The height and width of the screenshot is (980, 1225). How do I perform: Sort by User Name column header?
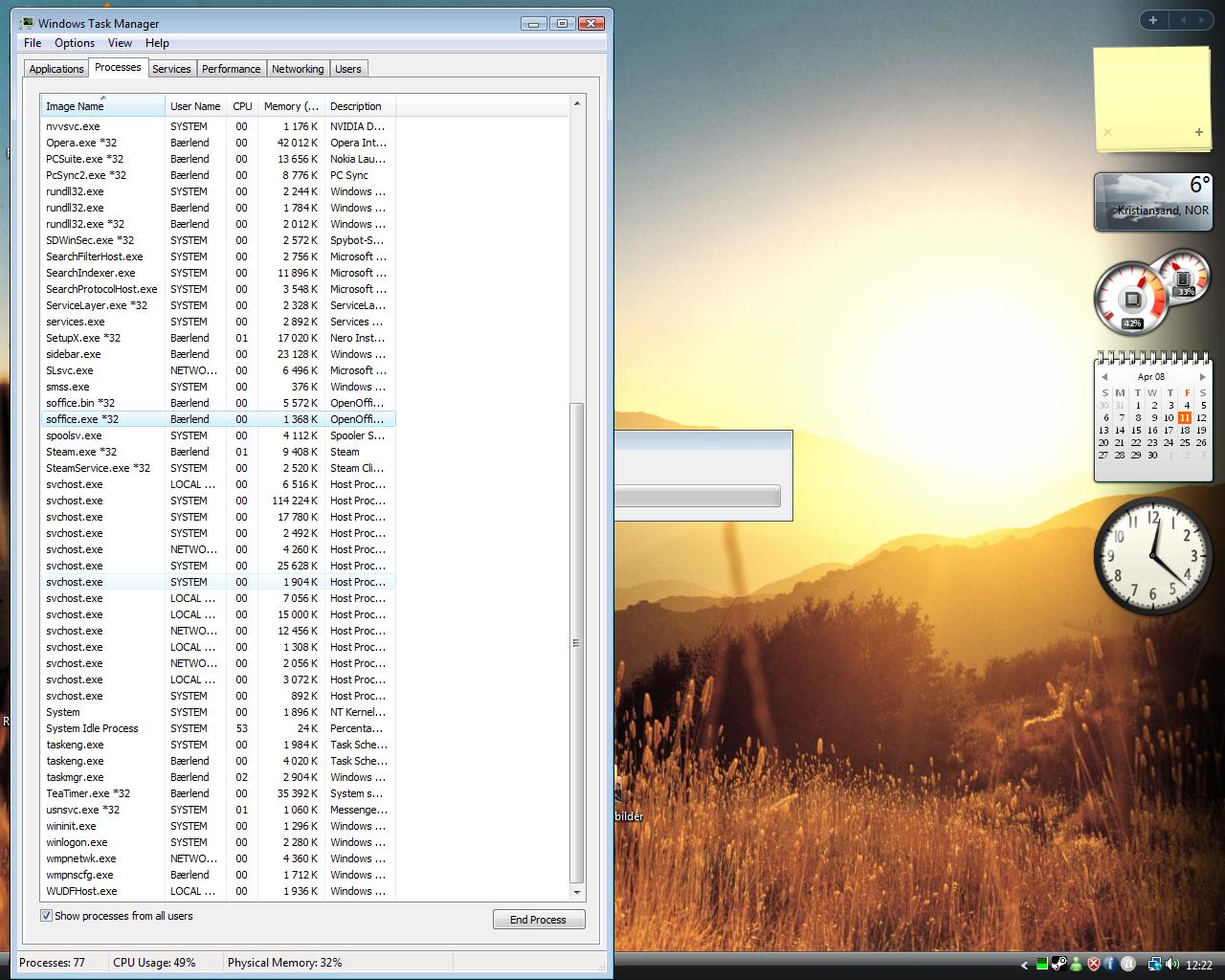pyautogui.click(x=195, y=106)
